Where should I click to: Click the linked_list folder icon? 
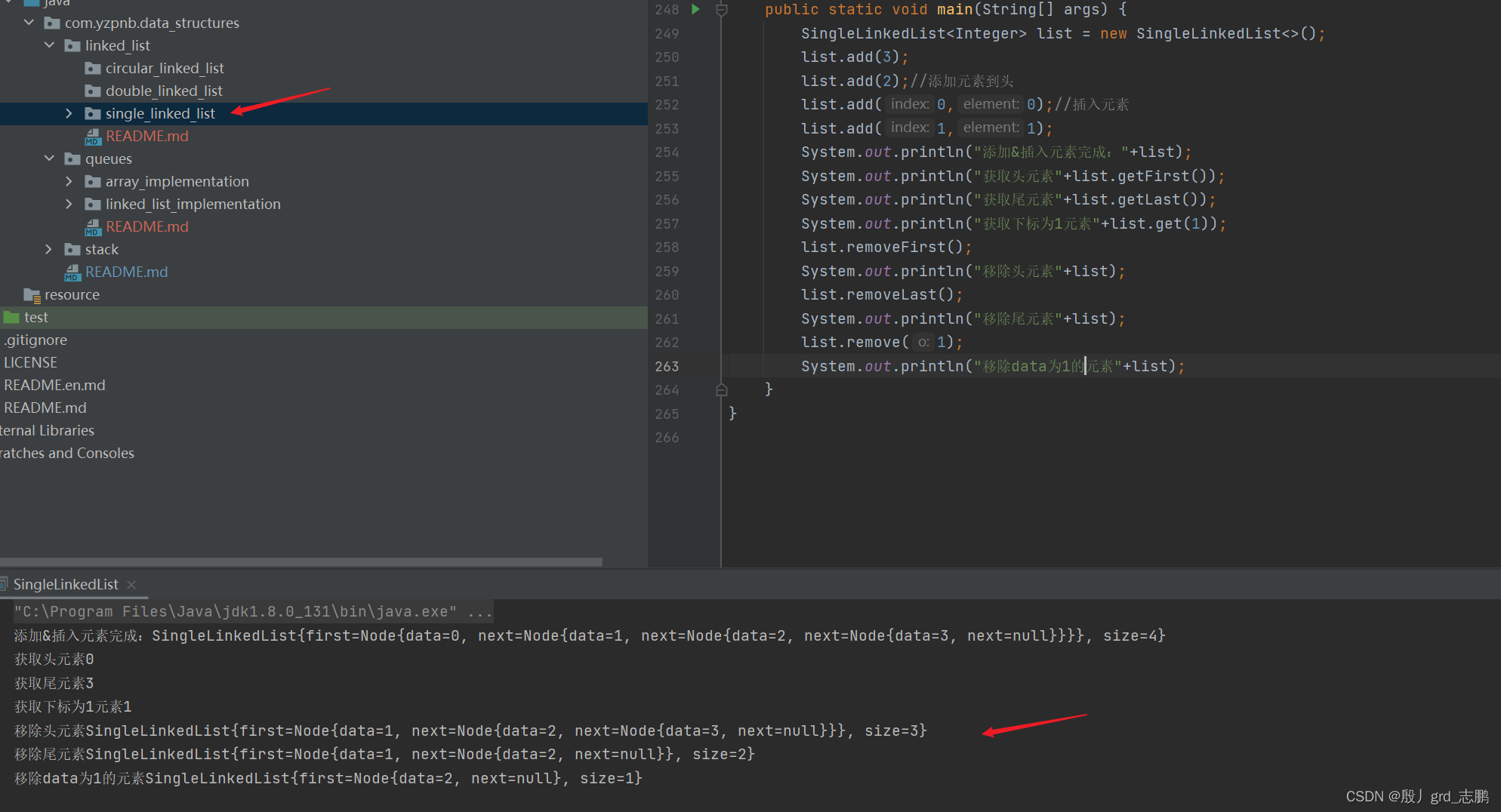click(x=72, y=46)
